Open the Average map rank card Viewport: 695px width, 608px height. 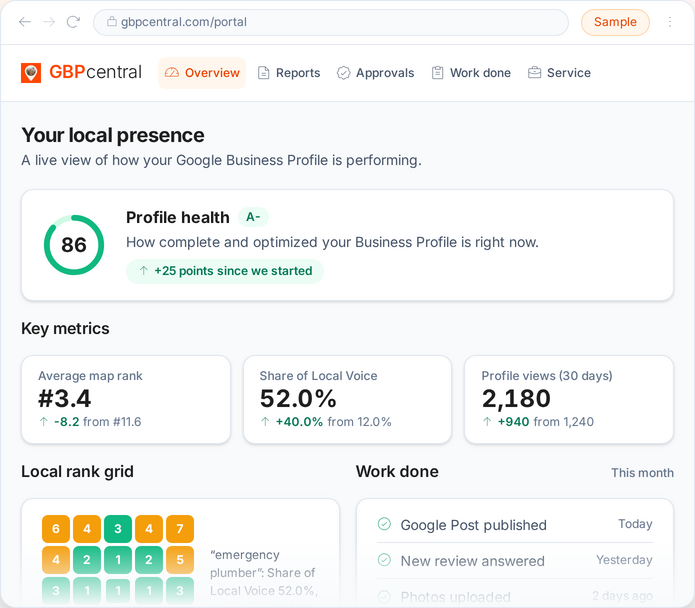(x=126, y=400)
